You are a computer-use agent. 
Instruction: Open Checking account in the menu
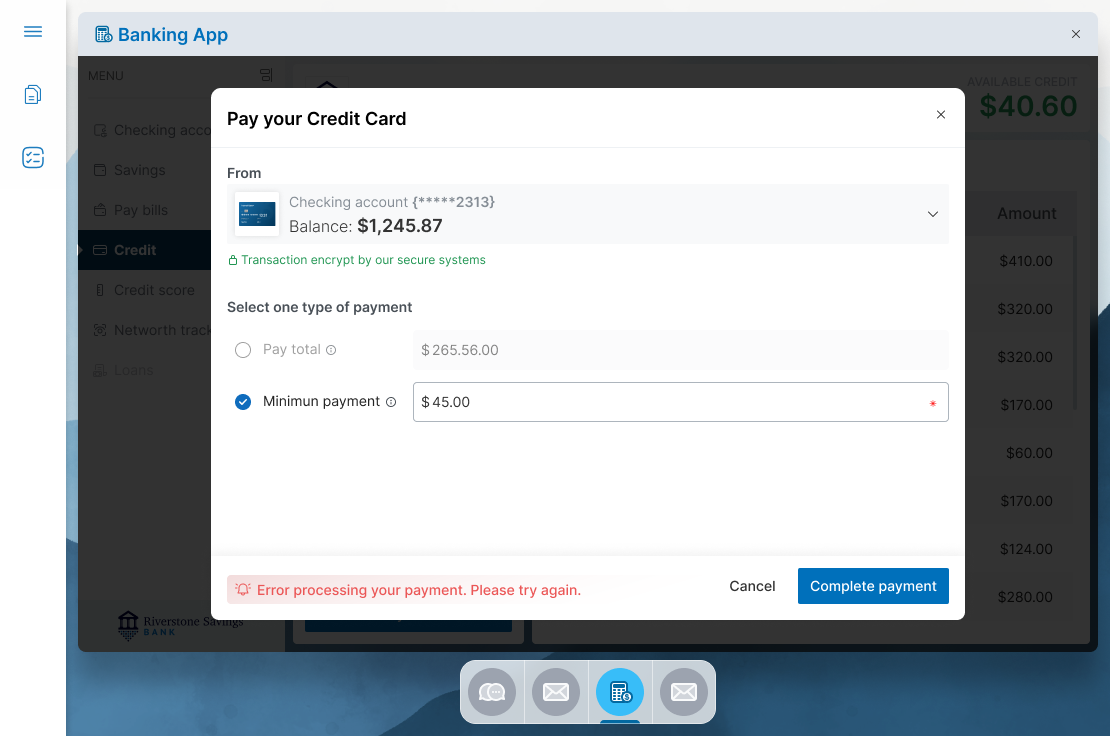[x=144, y=130]
